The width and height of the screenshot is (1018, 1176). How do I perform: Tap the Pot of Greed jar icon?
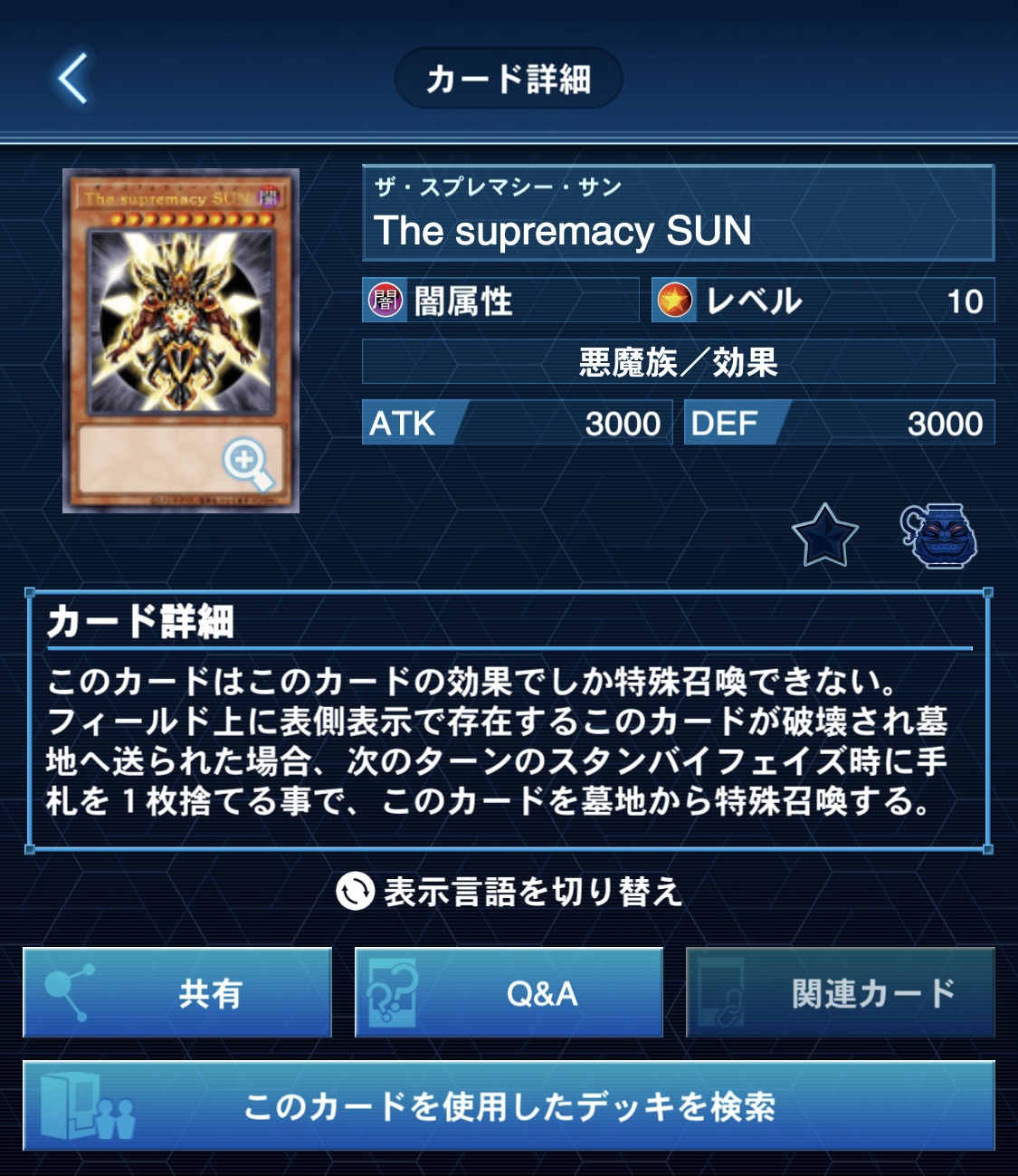(x=938, y=536)
